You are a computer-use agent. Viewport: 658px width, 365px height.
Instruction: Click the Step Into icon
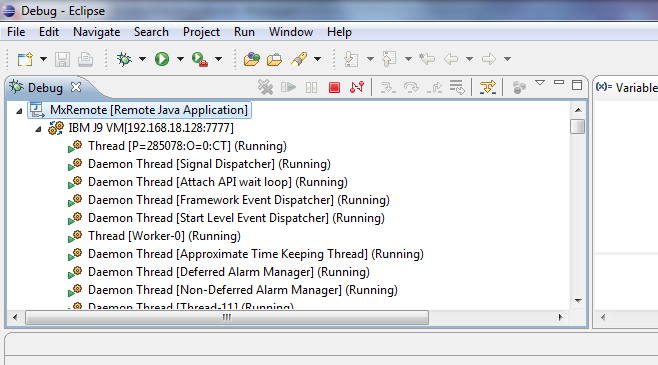(x=387, y=87)
